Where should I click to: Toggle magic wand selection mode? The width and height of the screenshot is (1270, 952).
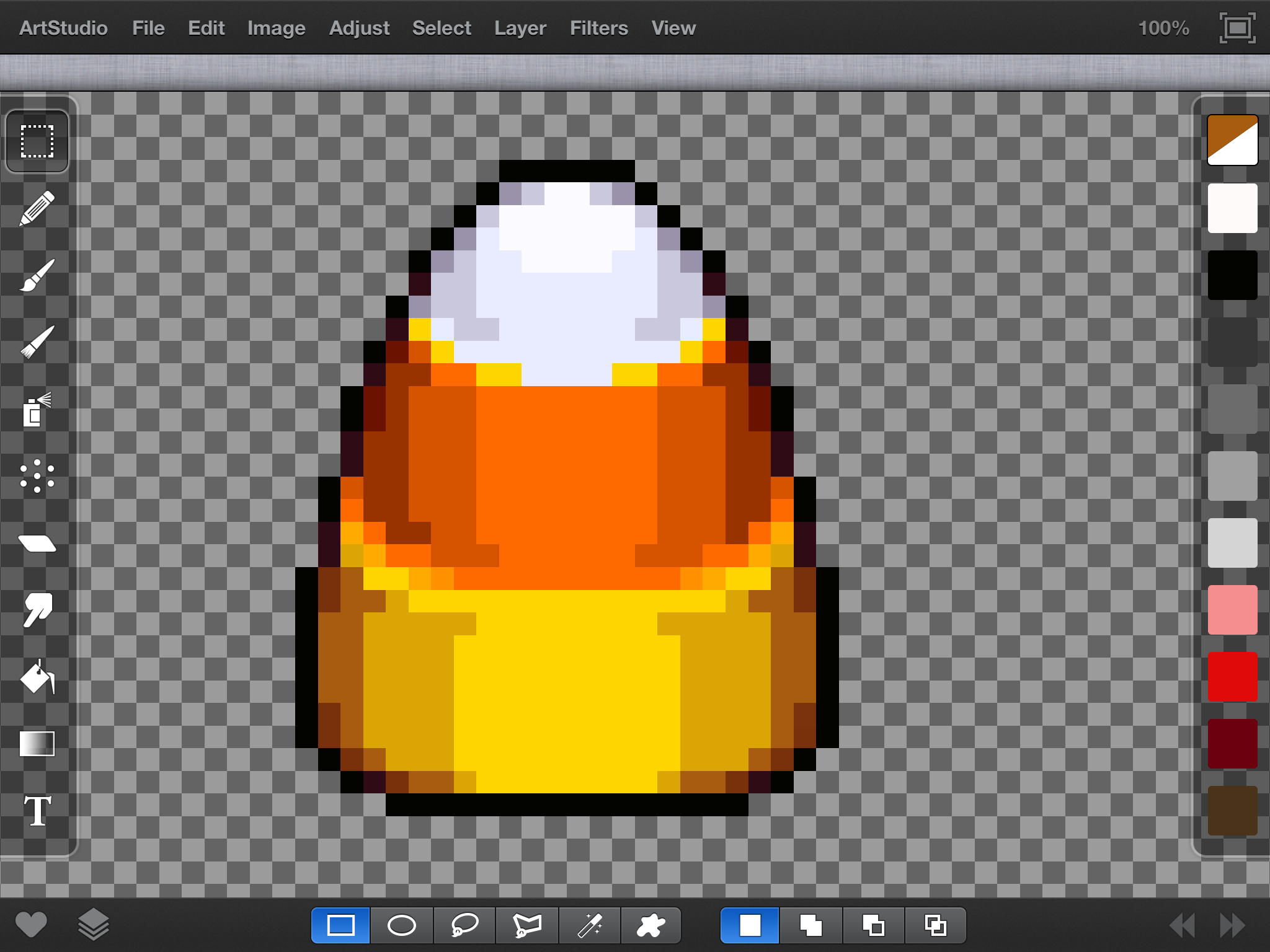(590, 926)
